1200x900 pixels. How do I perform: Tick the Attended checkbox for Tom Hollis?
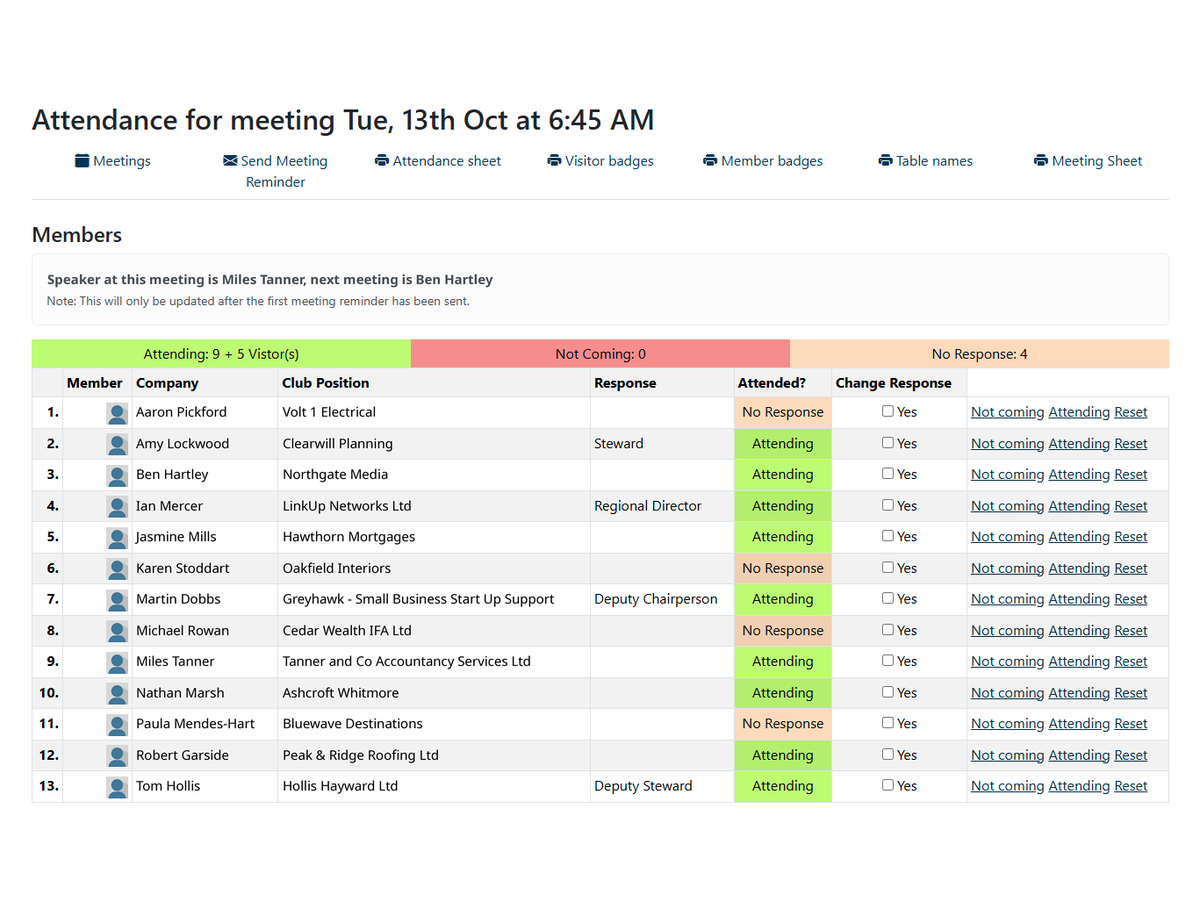tap(888, 785)
